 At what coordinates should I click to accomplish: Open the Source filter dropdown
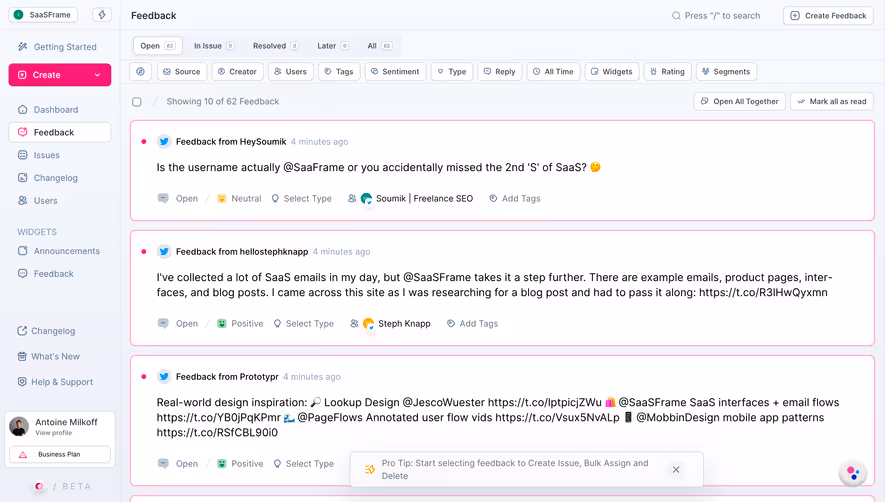[182, 72]
